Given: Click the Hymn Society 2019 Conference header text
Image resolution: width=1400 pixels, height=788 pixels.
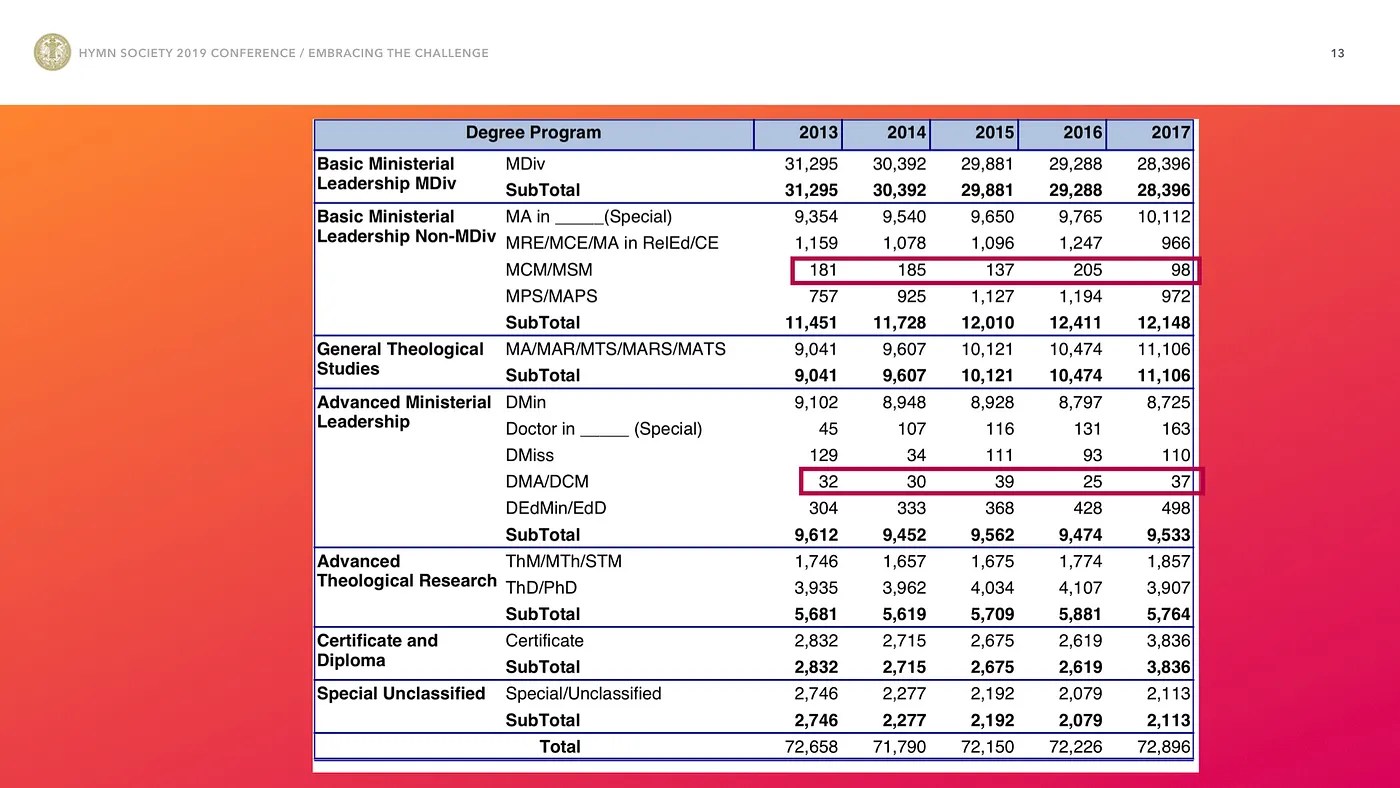Looking at the screenshot, I should point(284,53).
